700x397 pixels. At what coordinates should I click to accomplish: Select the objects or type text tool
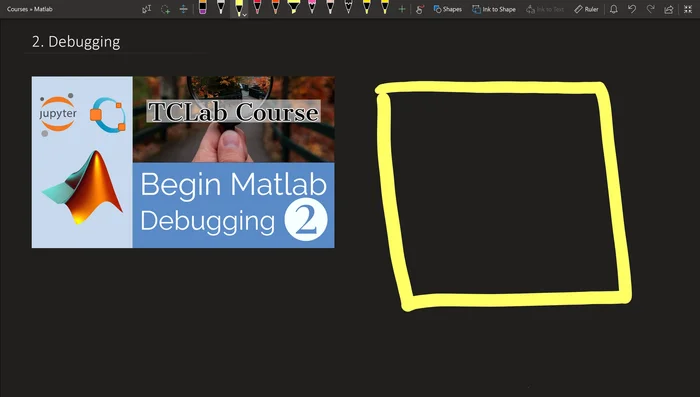[x=146, y=9]
